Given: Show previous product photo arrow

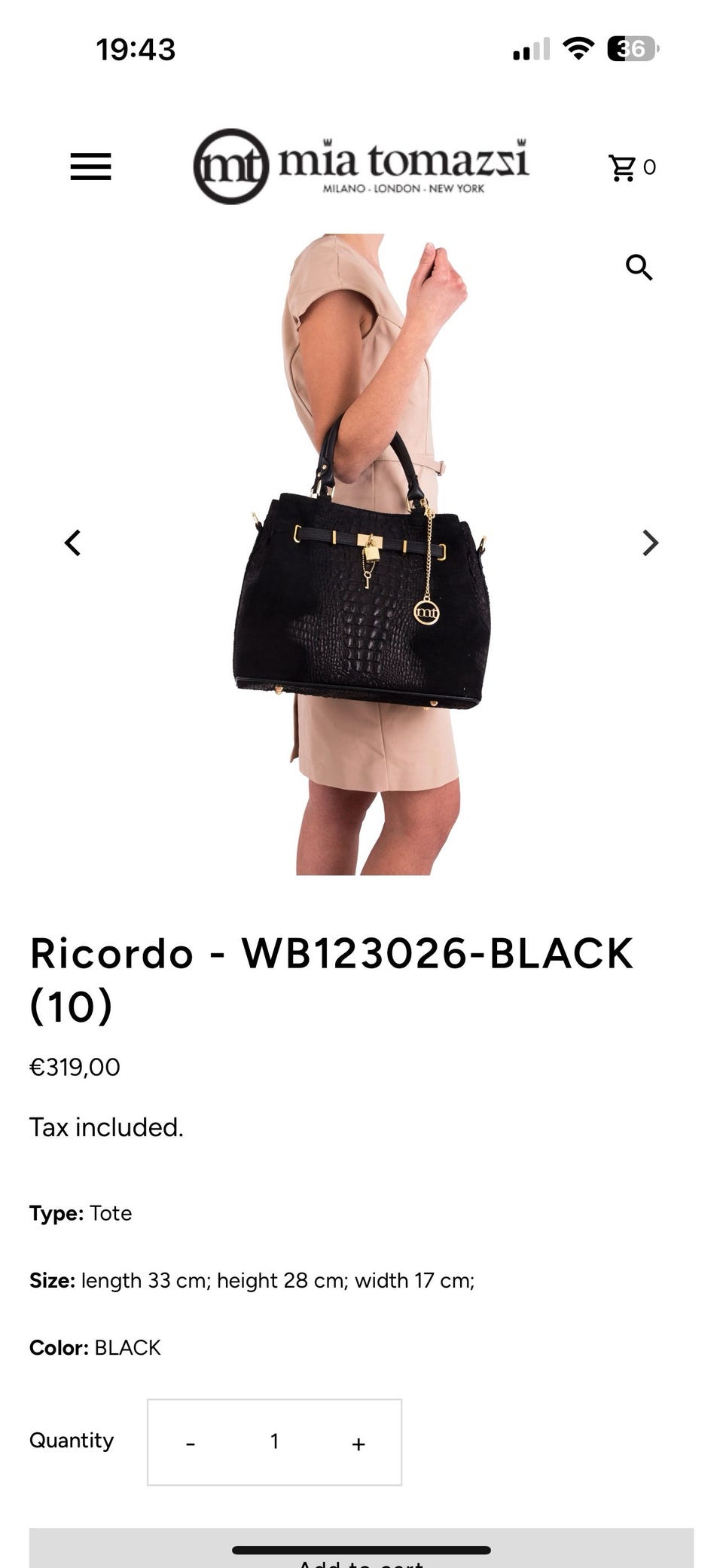Looking at the screenshot, I should 72,543.
